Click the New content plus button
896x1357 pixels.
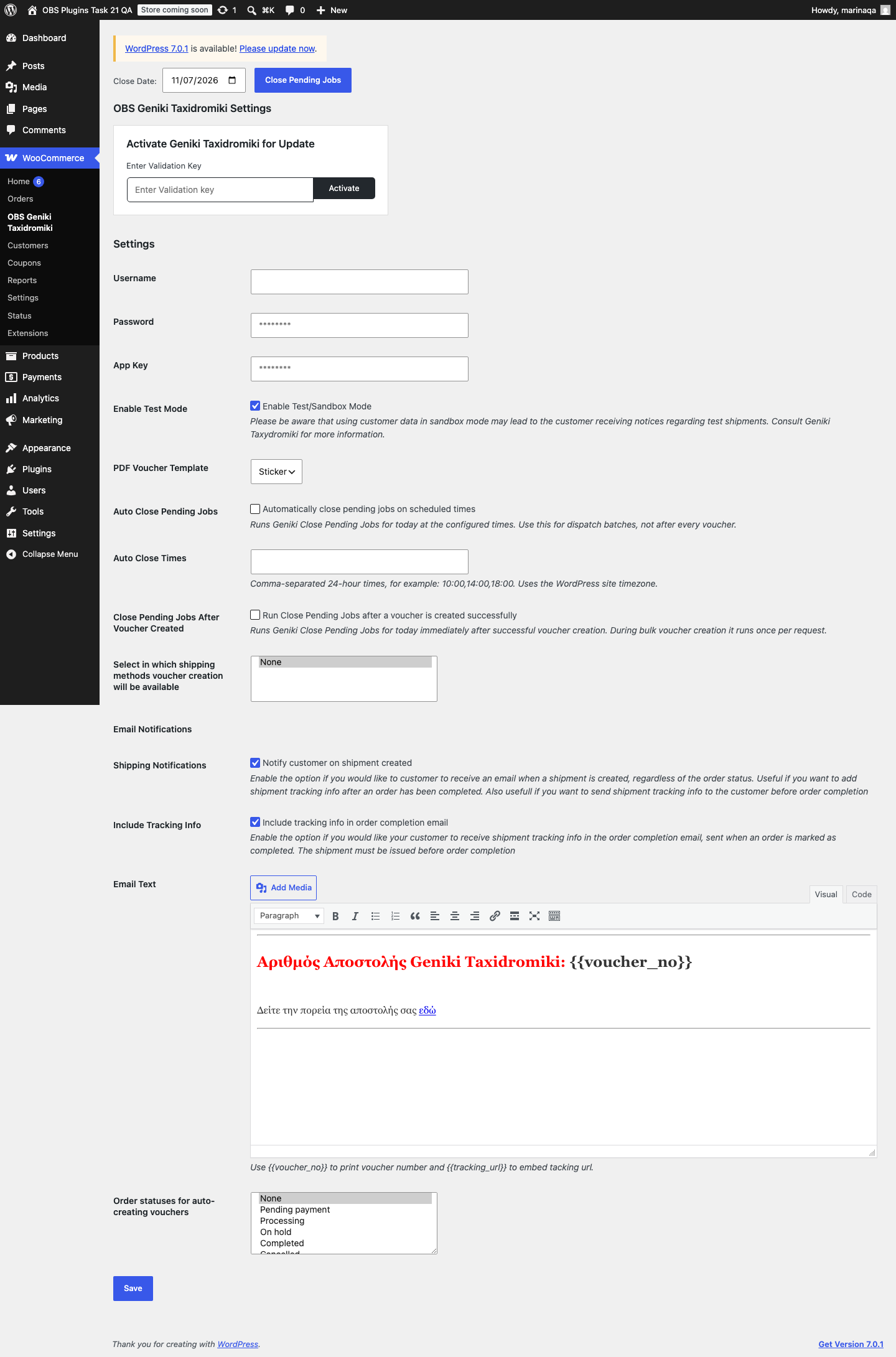[x=332, y=10]
